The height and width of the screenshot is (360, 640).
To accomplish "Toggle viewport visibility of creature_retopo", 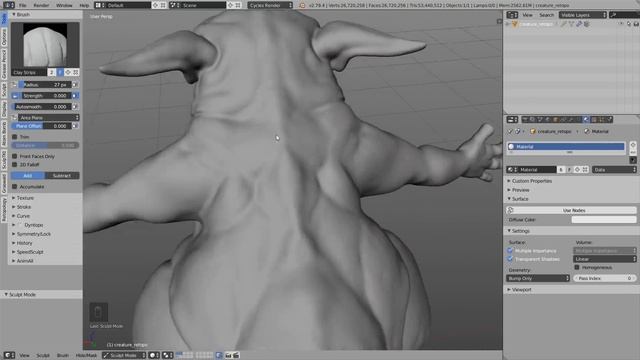I will click(621, 24).
